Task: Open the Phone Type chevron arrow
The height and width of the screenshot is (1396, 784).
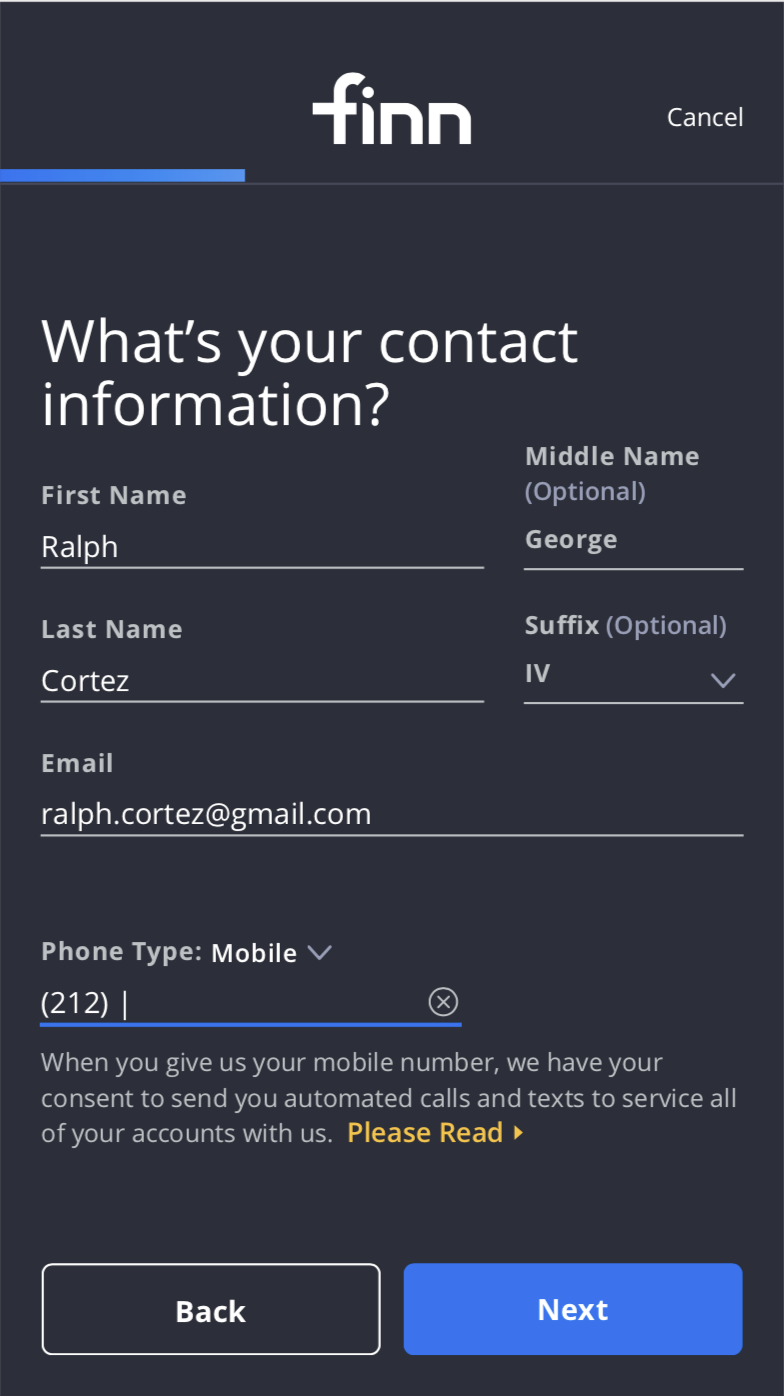Action: 319,952
